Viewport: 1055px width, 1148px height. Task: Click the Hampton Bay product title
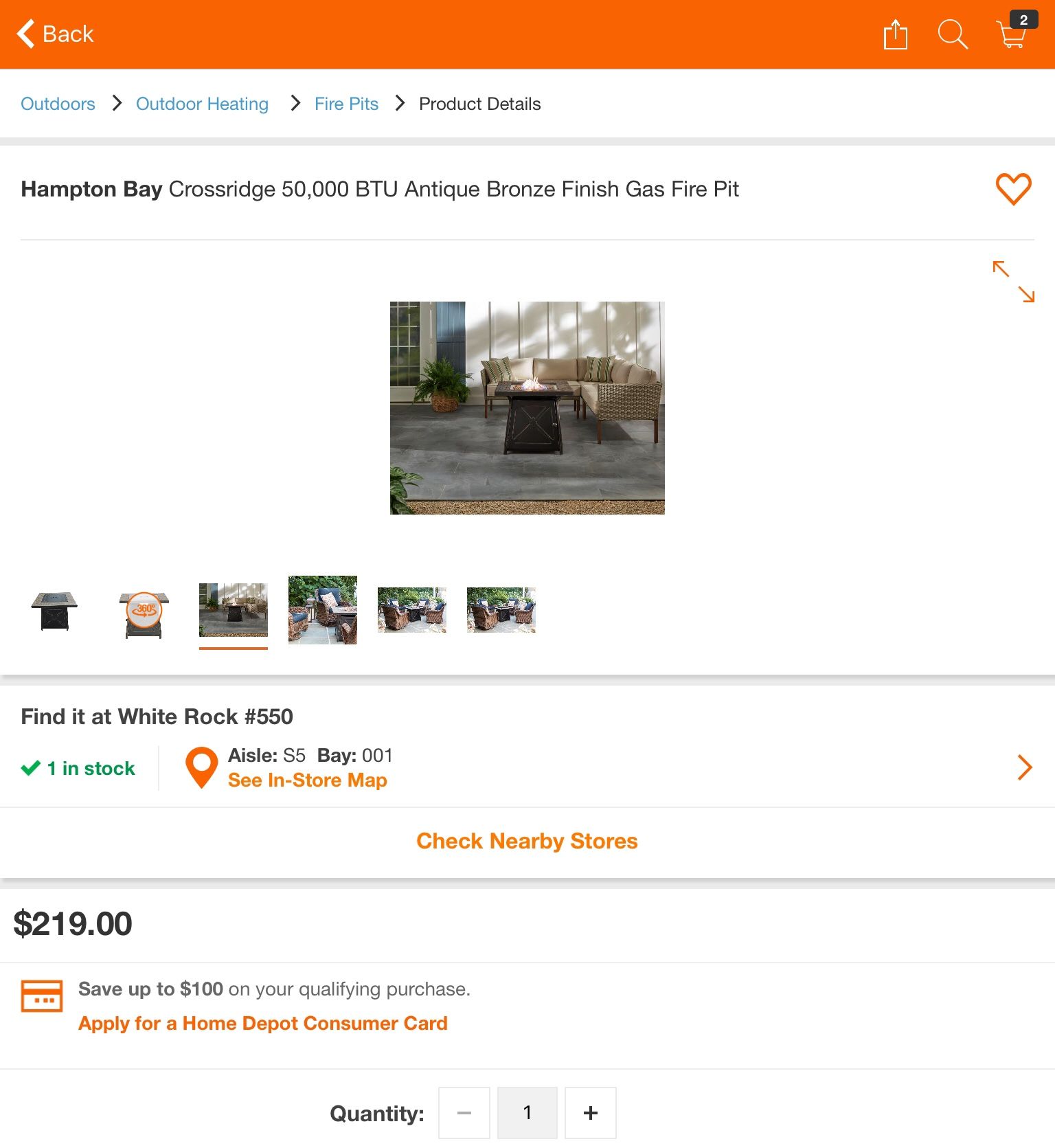tap(380, 189)
